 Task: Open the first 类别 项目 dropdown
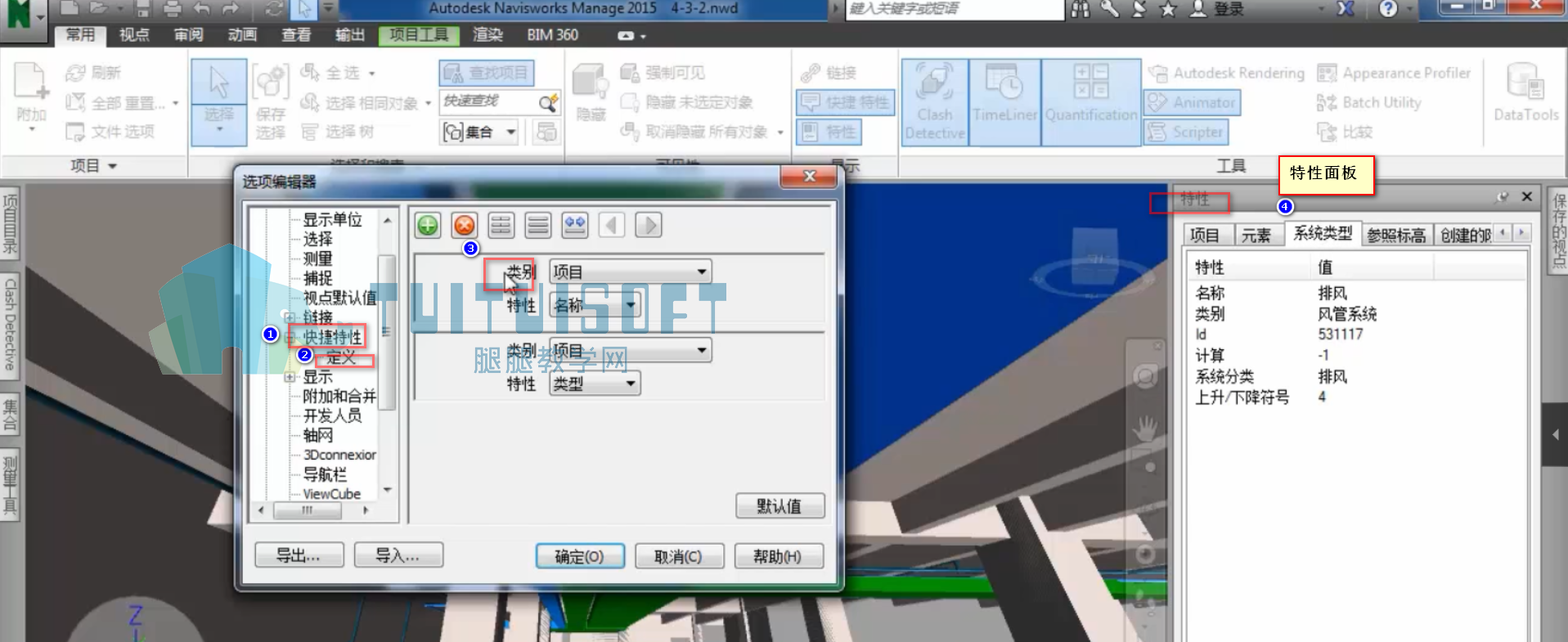click(x=630, y=272)
